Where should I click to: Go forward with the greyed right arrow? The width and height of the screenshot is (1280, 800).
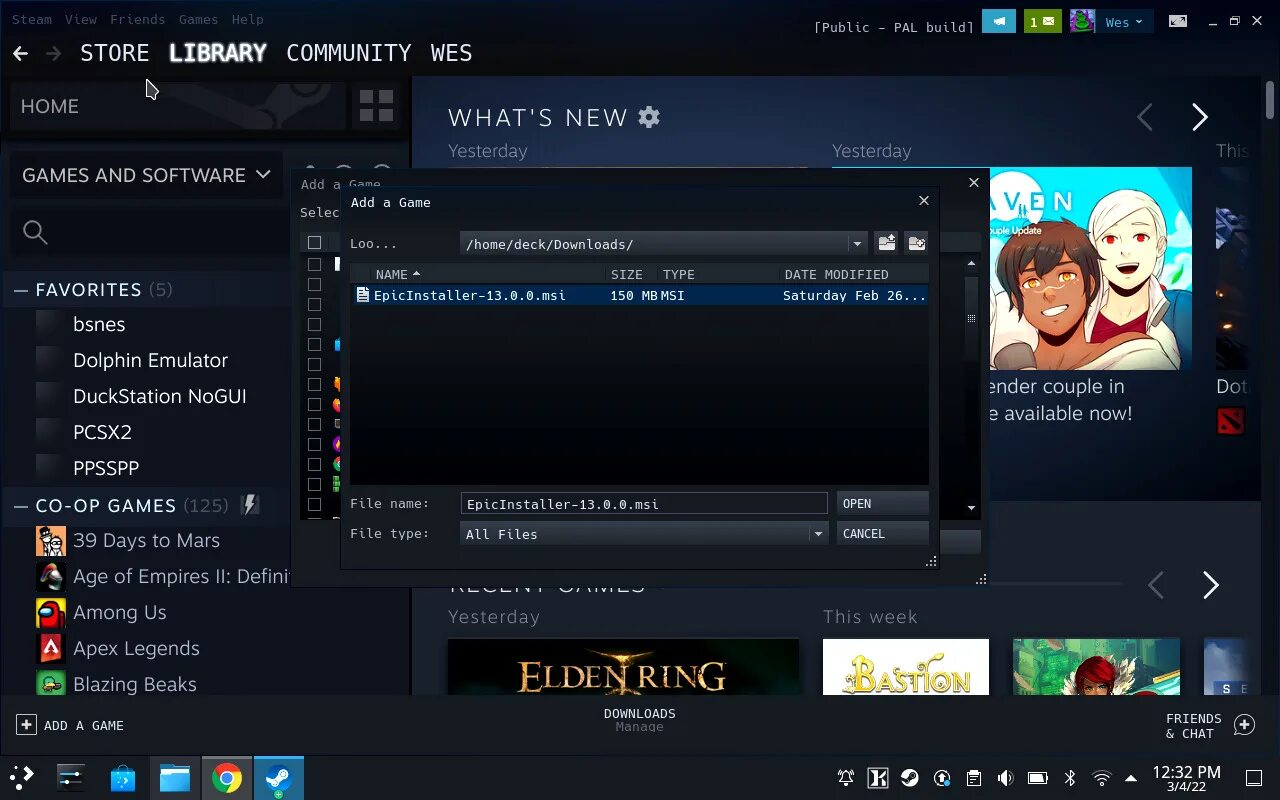(x=54, y=53)
